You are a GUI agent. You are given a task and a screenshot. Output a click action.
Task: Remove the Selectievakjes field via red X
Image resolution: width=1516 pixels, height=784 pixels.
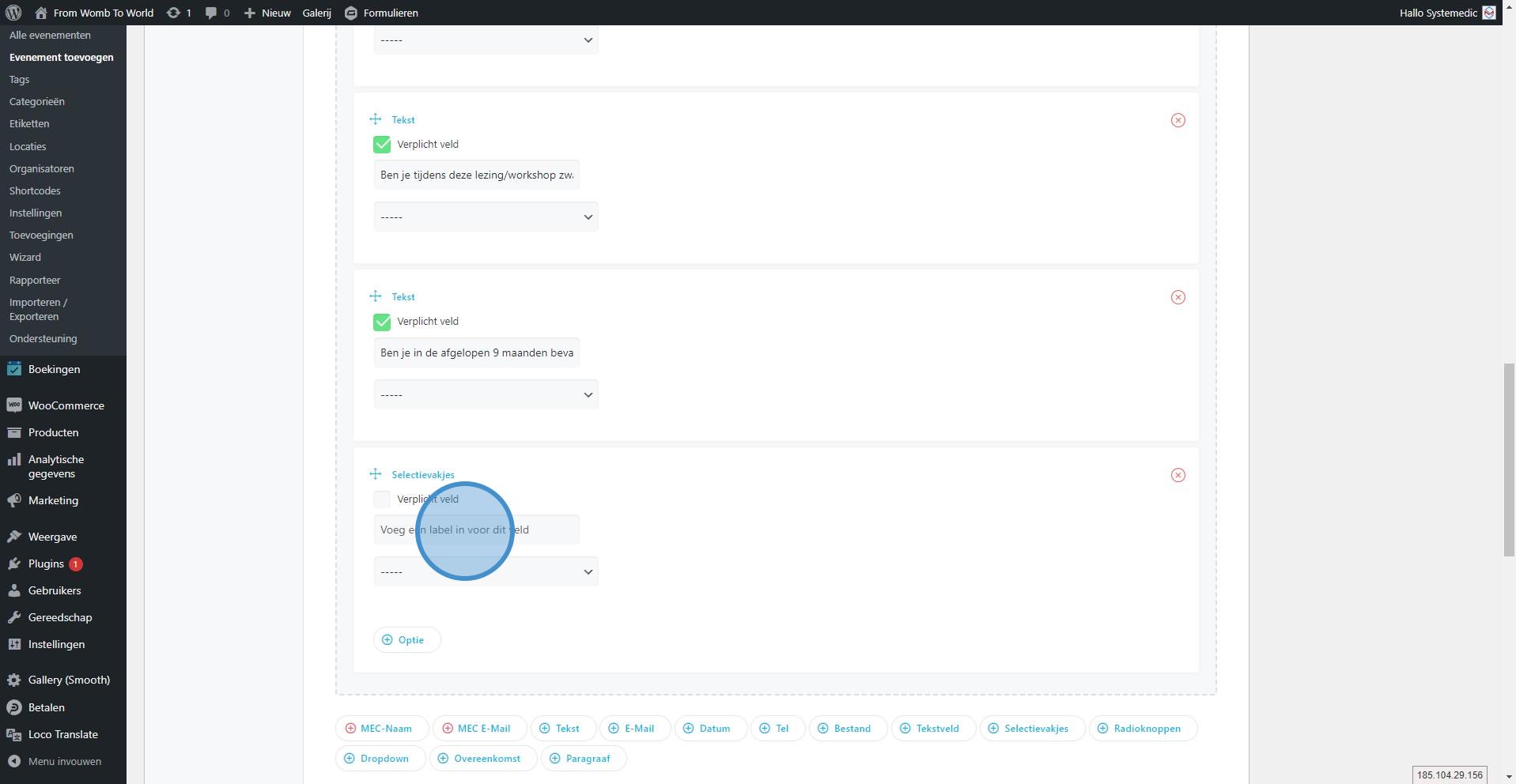(1178, 475)
